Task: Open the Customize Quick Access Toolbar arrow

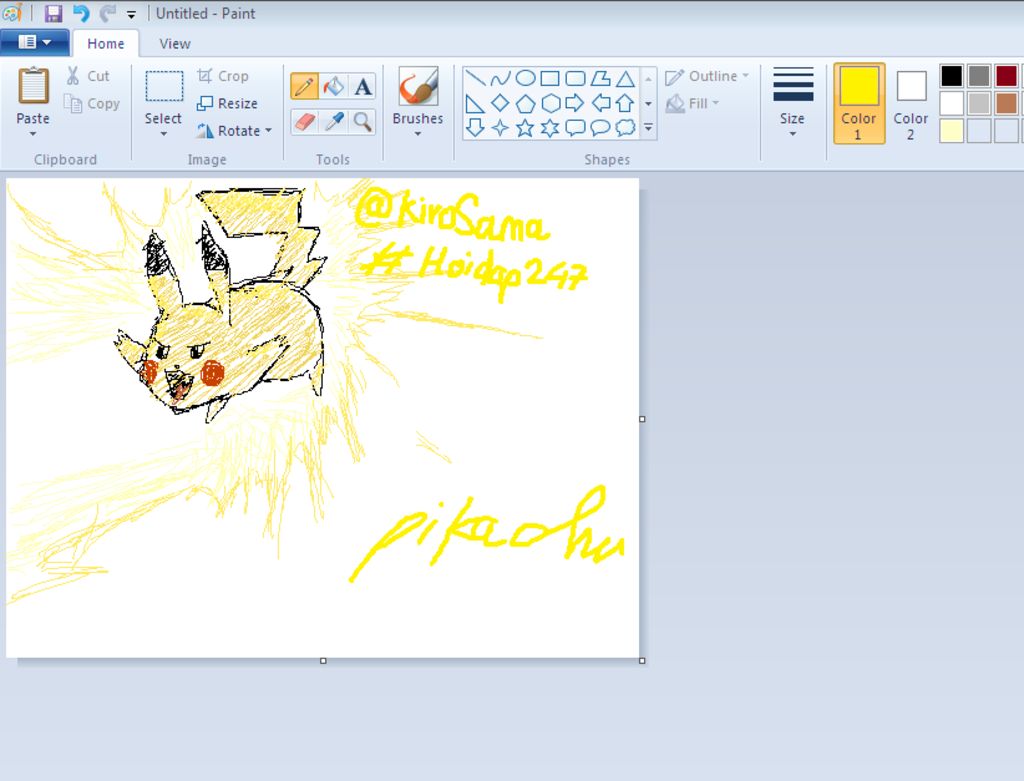Action: coord(131,14)
